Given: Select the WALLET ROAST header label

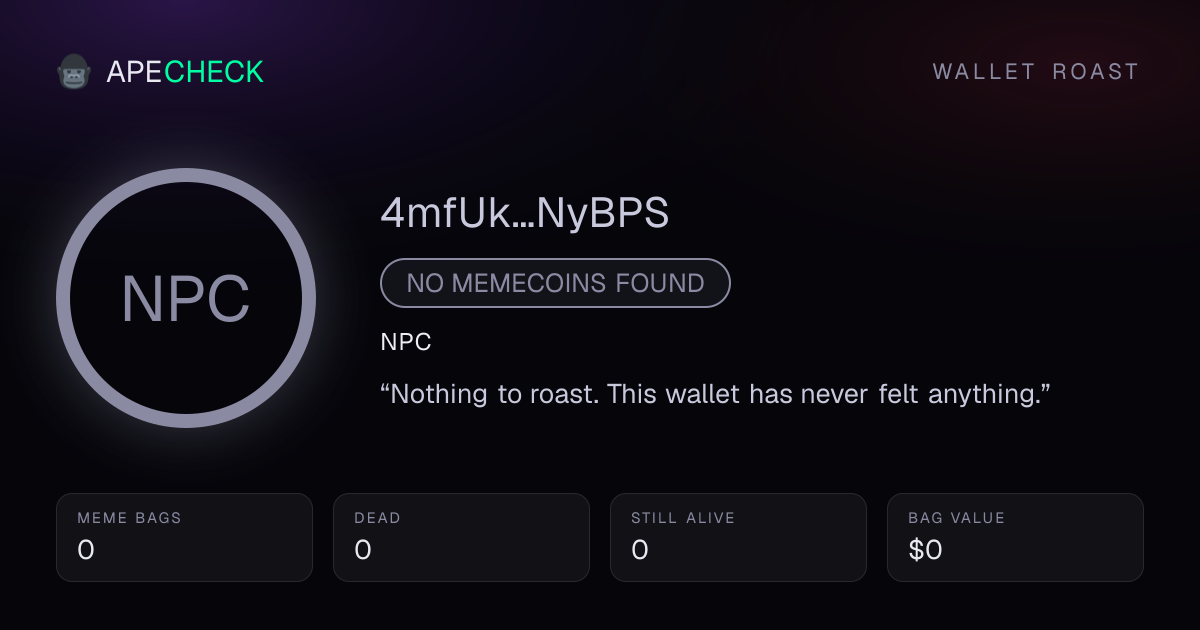Looking at the screenshot, I should [x=1036, y=72].
